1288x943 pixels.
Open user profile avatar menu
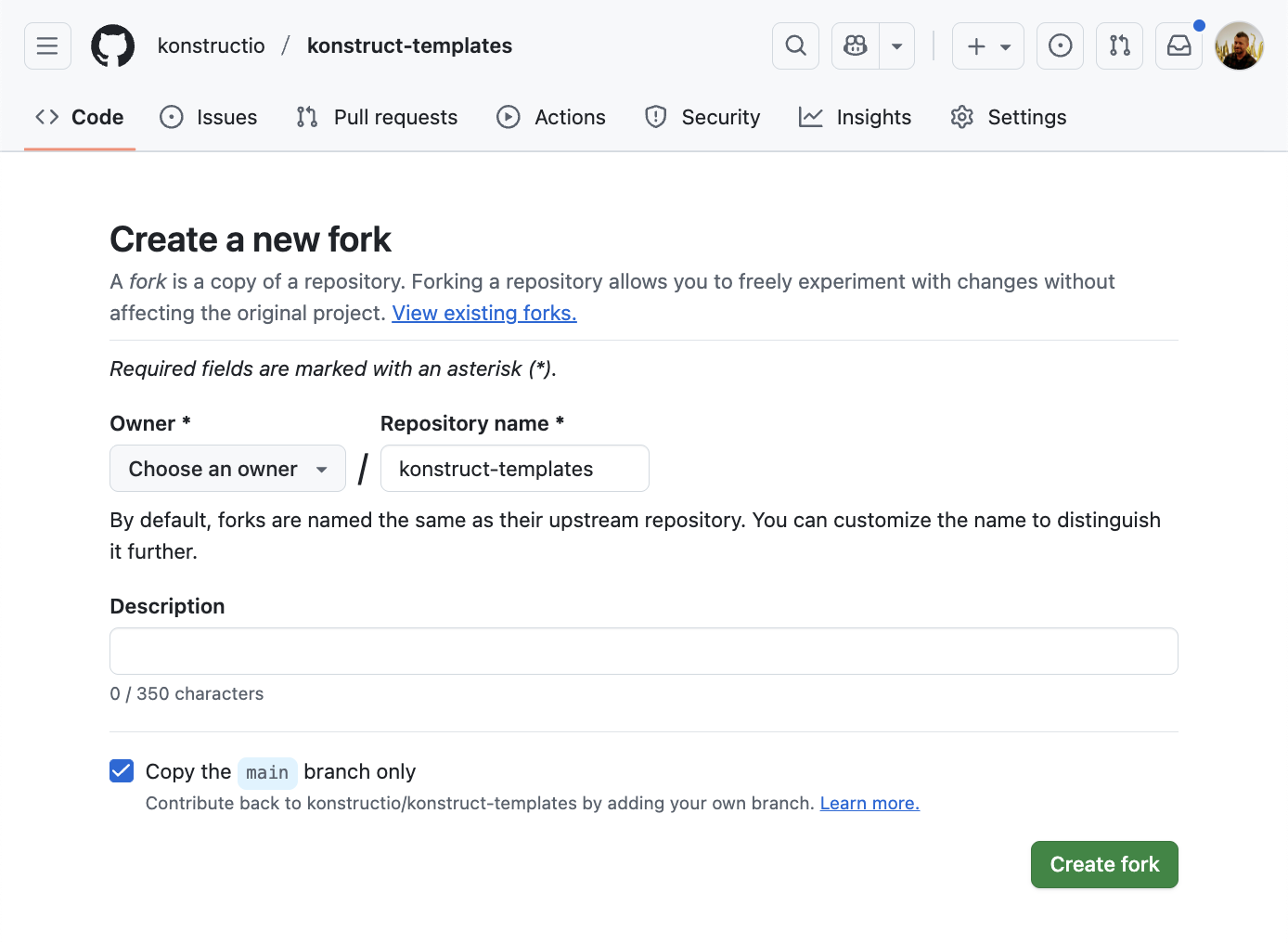pyautogui.click(x=1239, y=45)
